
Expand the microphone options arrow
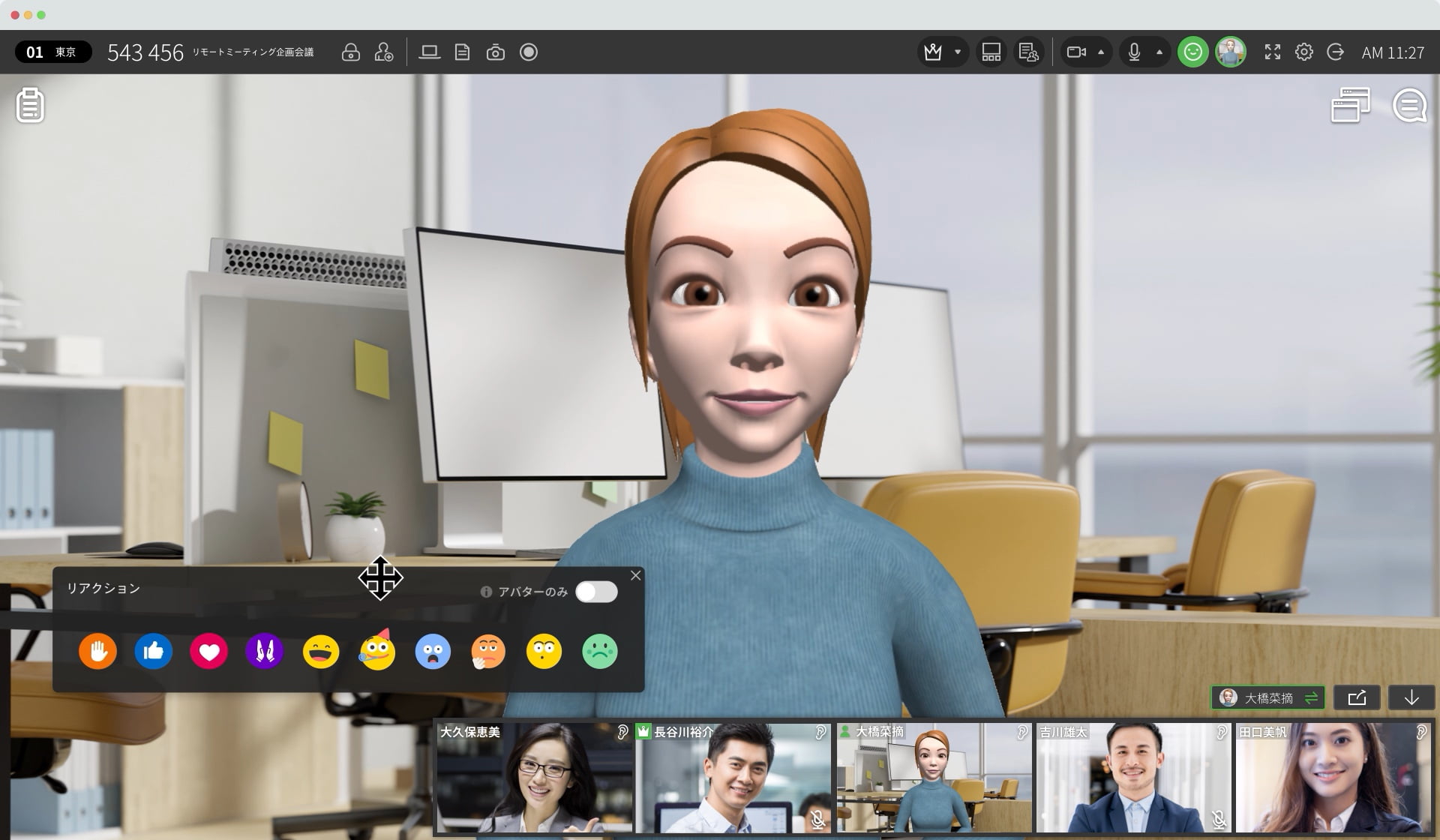(1159, 52)
